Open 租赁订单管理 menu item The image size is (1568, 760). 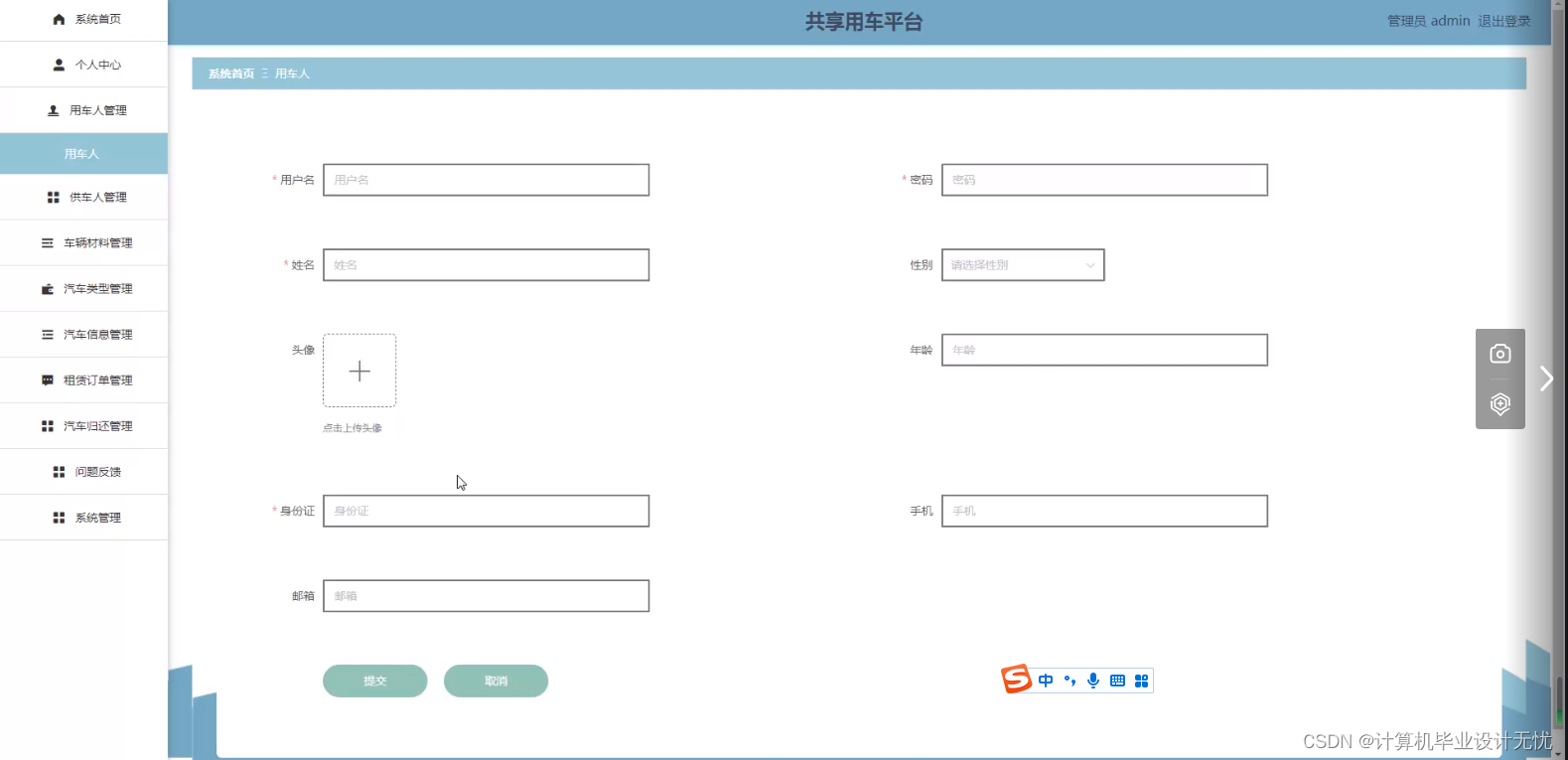point(83,380)
